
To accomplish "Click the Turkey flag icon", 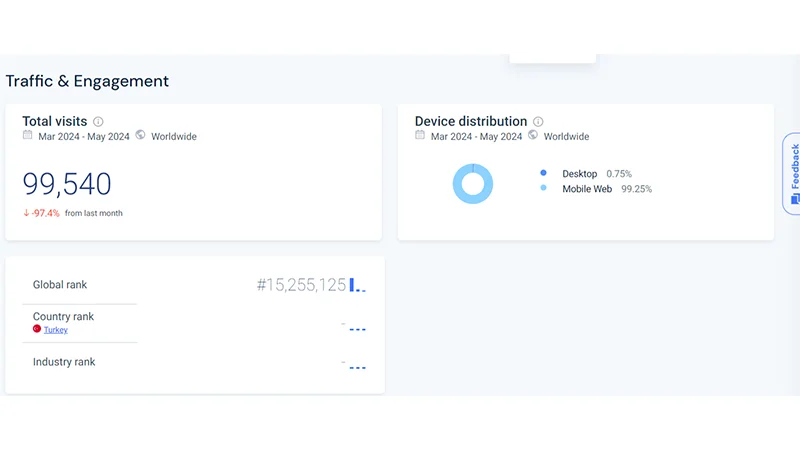I will [x=37, y=329].
